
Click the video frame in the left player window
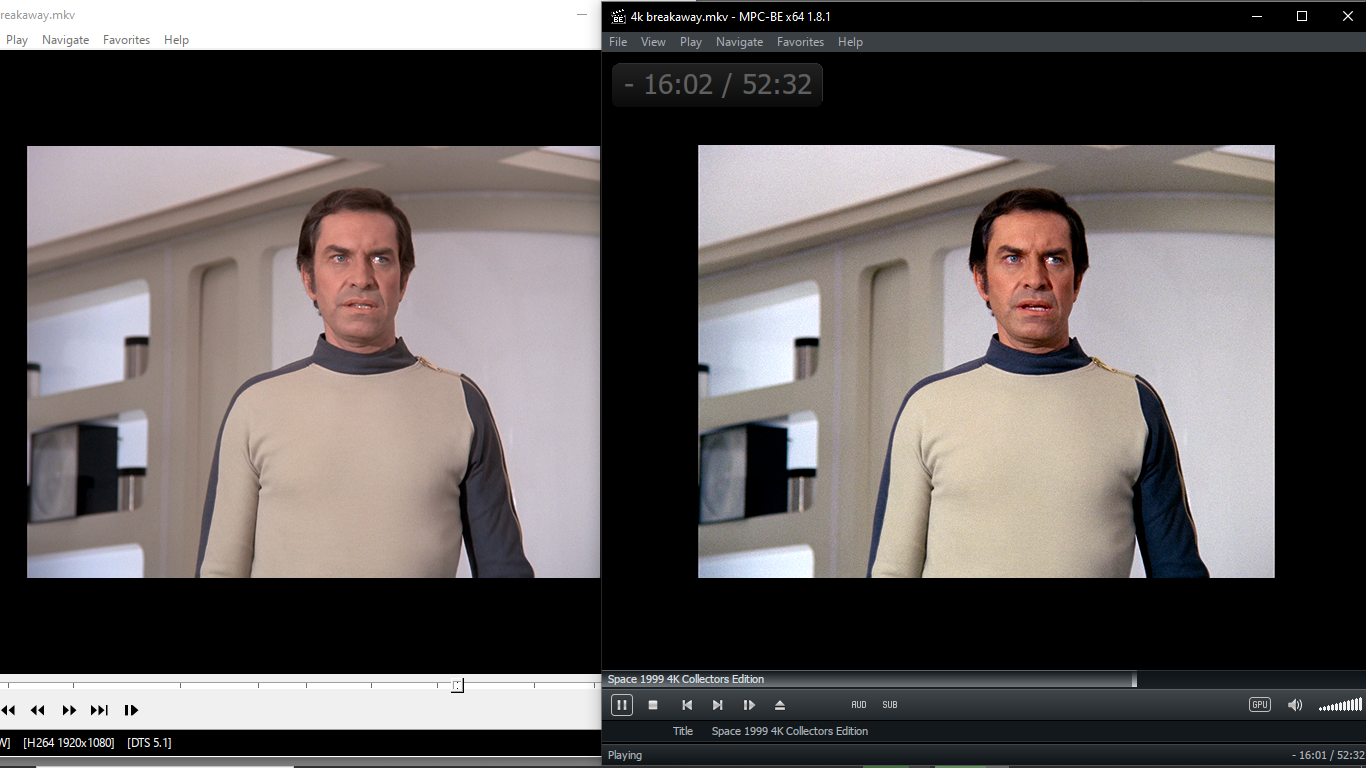click(313, 361)
